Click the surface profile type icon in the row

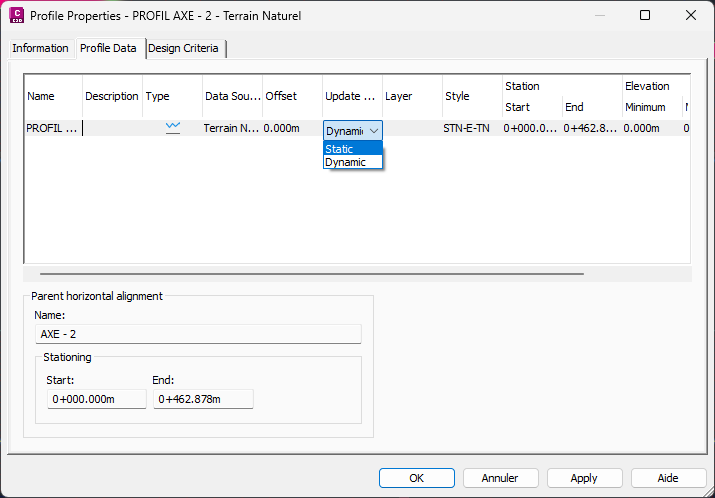[173, 128]
